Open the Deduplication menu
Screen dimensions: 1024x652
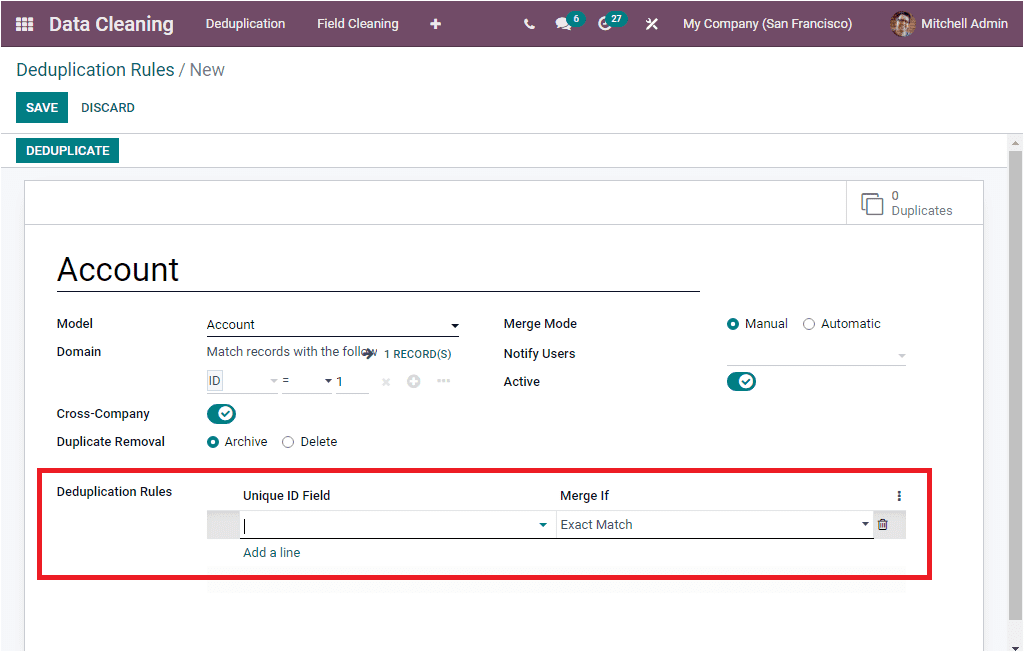246,24
